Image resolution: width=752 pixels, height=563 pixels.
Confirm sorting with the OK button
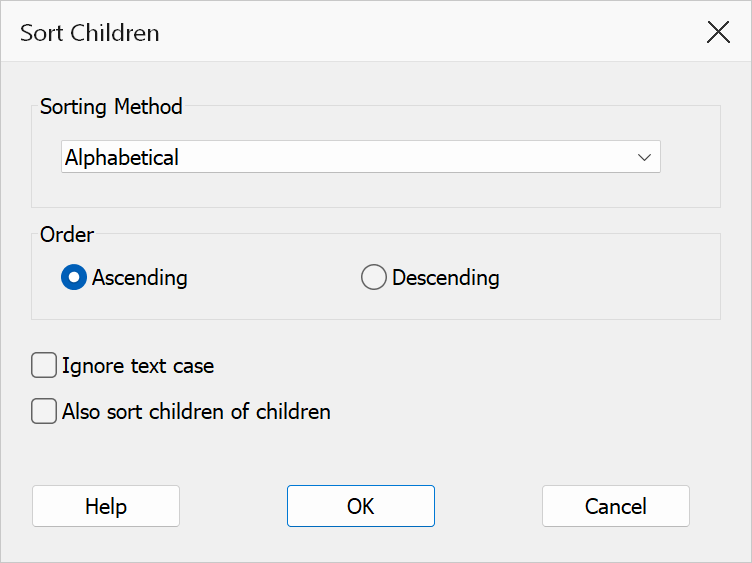coord(361,506)
